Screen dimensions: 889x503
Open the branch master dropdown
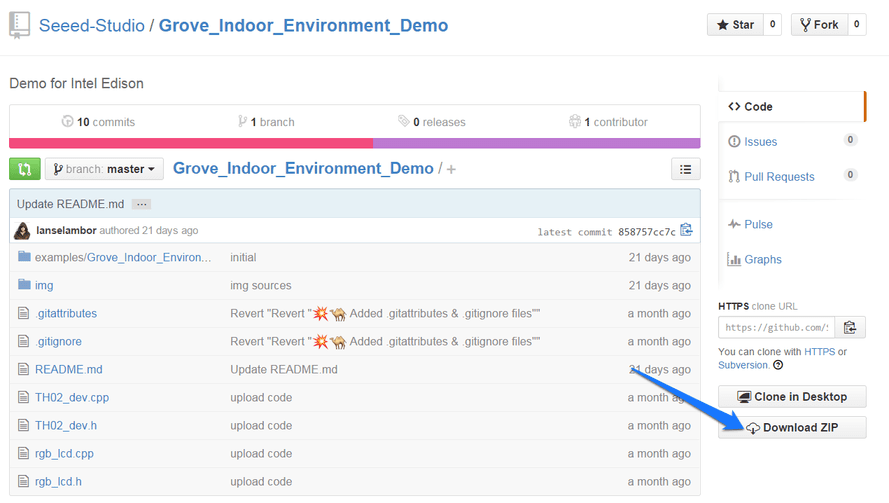click(104, 169)
